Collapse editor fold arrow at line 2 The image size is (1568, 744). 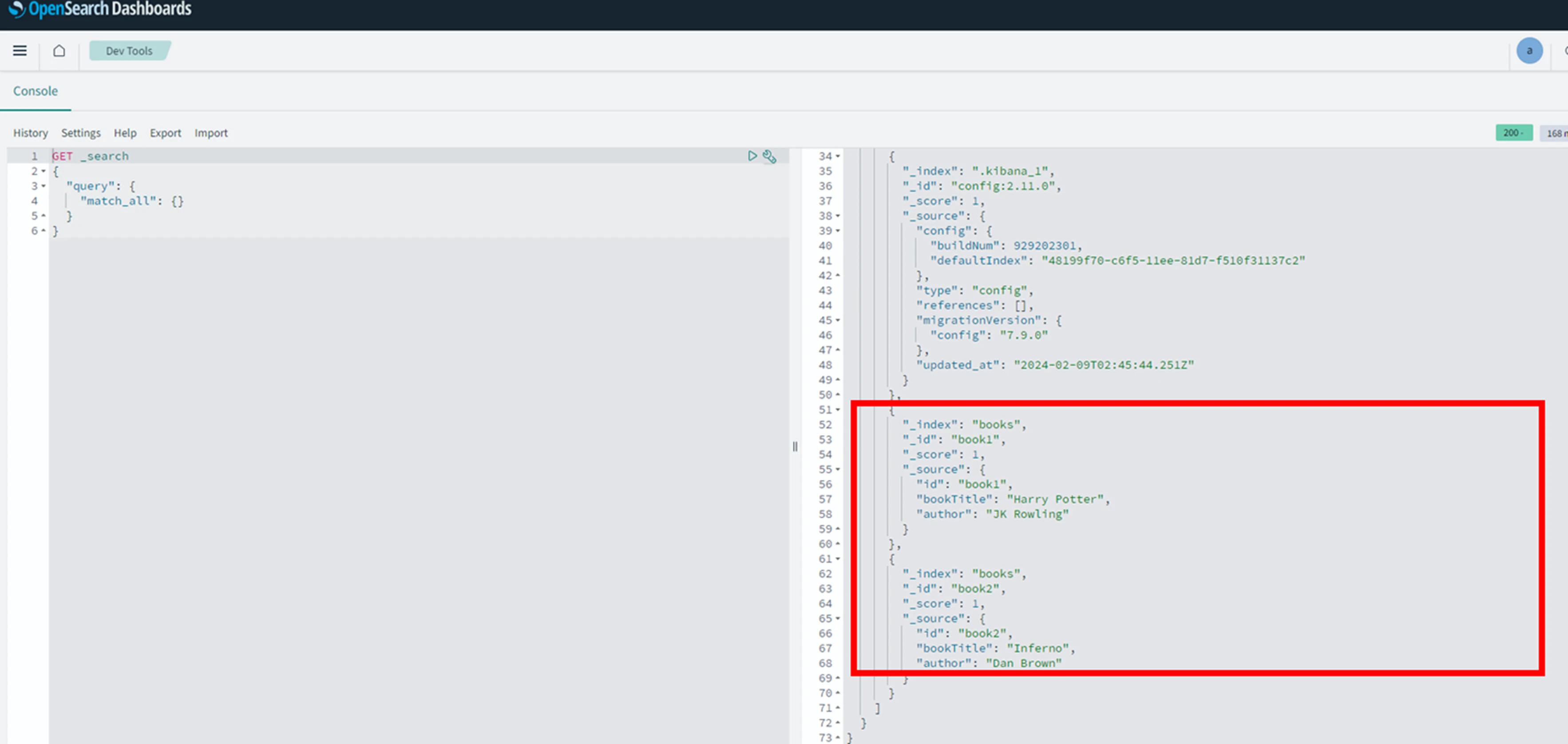coord(43,172)
